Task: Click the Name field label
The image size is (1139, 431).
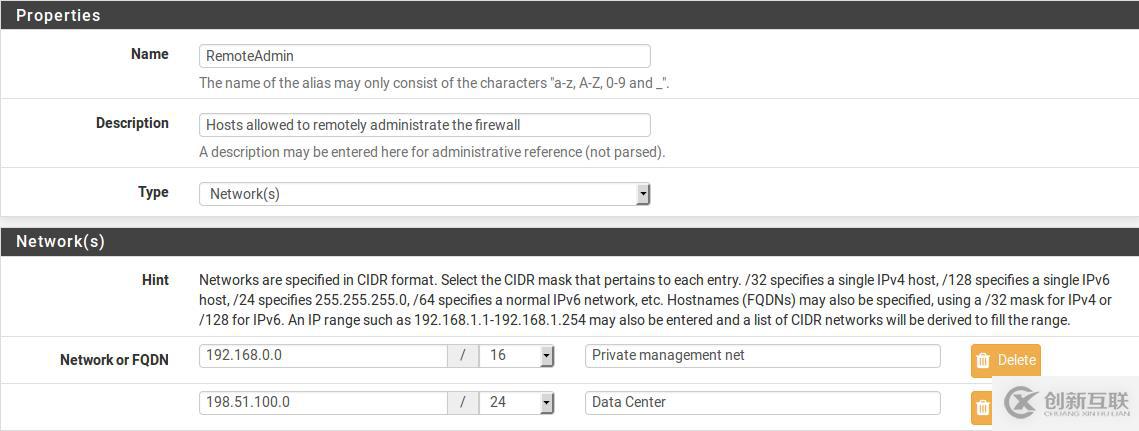Action: pos(150,54)
